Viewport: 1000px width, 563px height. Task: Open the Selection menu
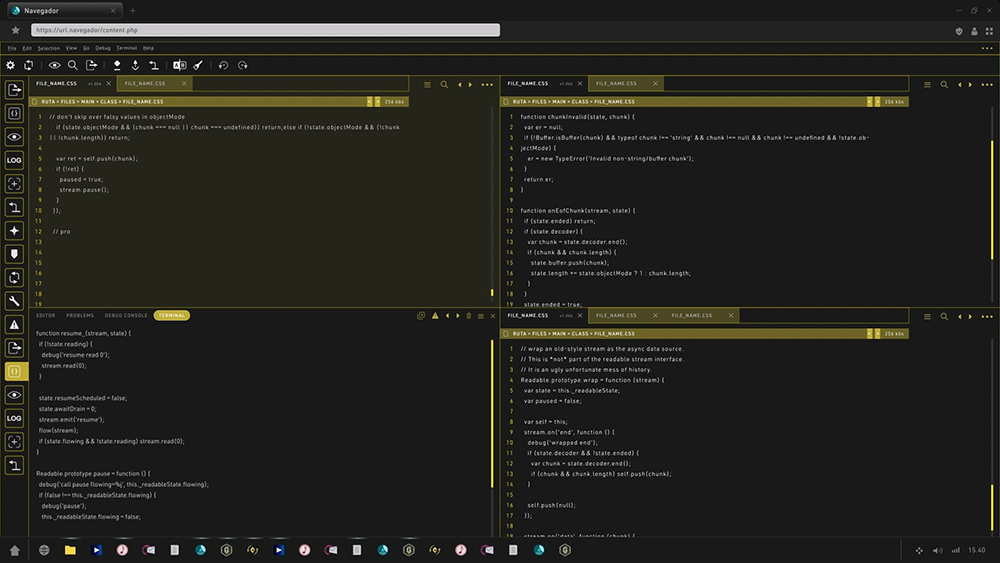click(48, 48)
